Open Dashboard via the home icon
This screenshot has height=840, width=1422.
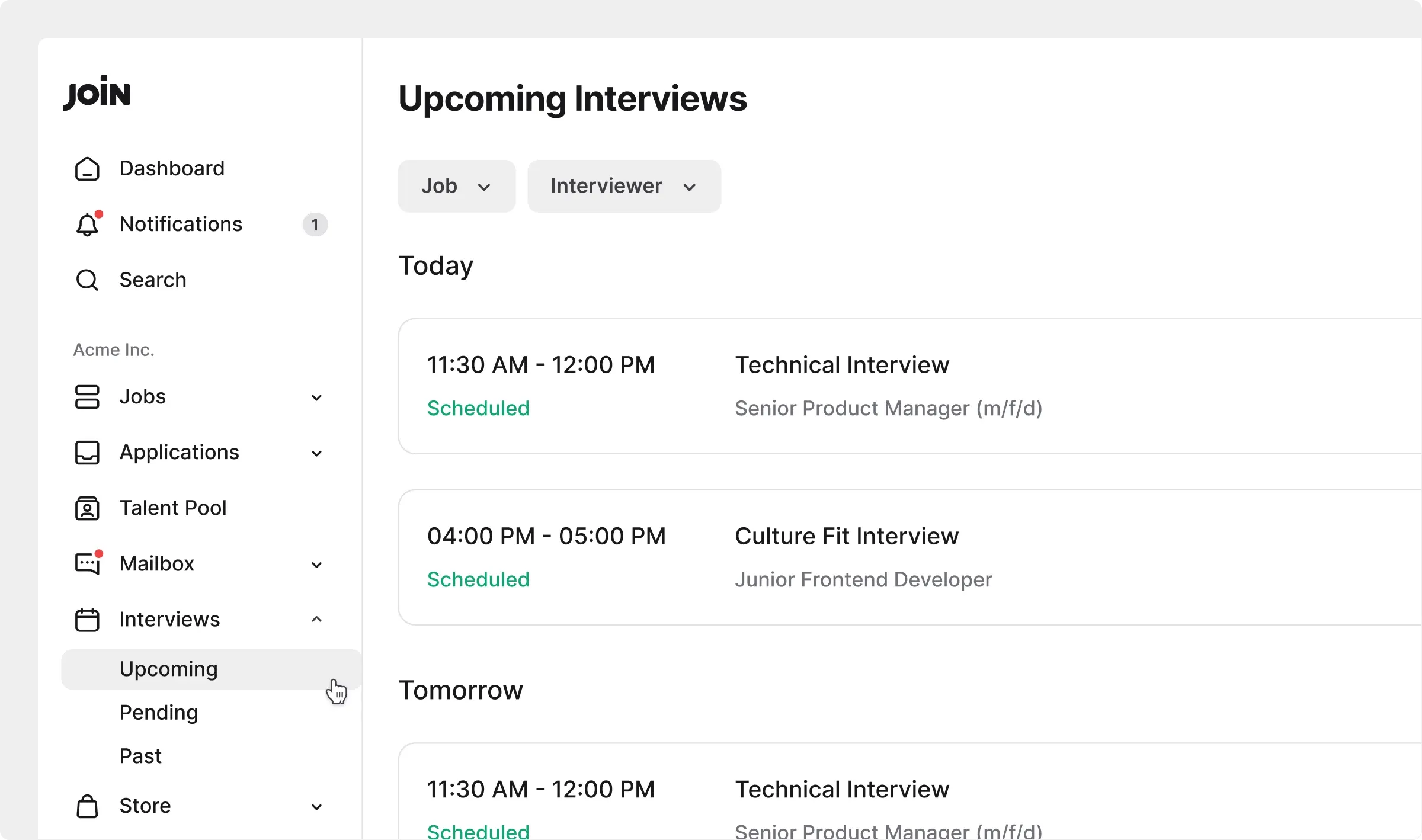pos(87,169)
